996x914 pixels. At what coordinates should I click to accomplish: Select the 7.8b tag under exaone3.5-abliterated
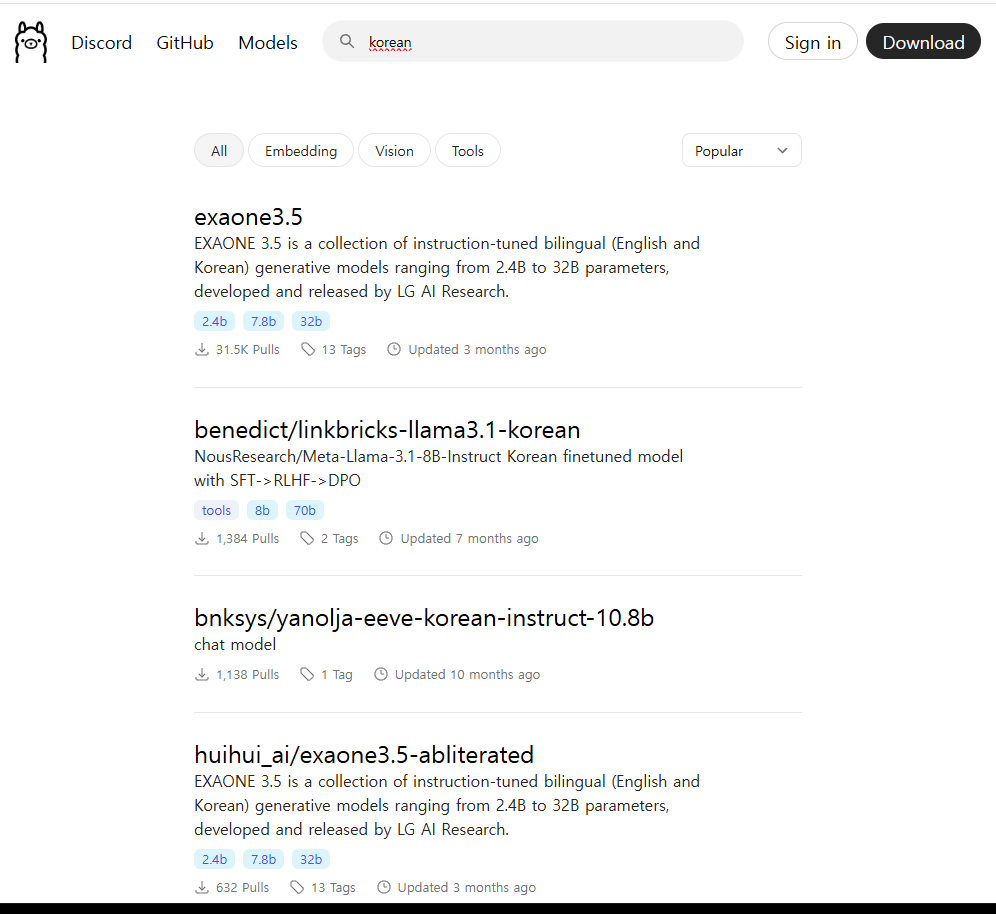point(264,859)
